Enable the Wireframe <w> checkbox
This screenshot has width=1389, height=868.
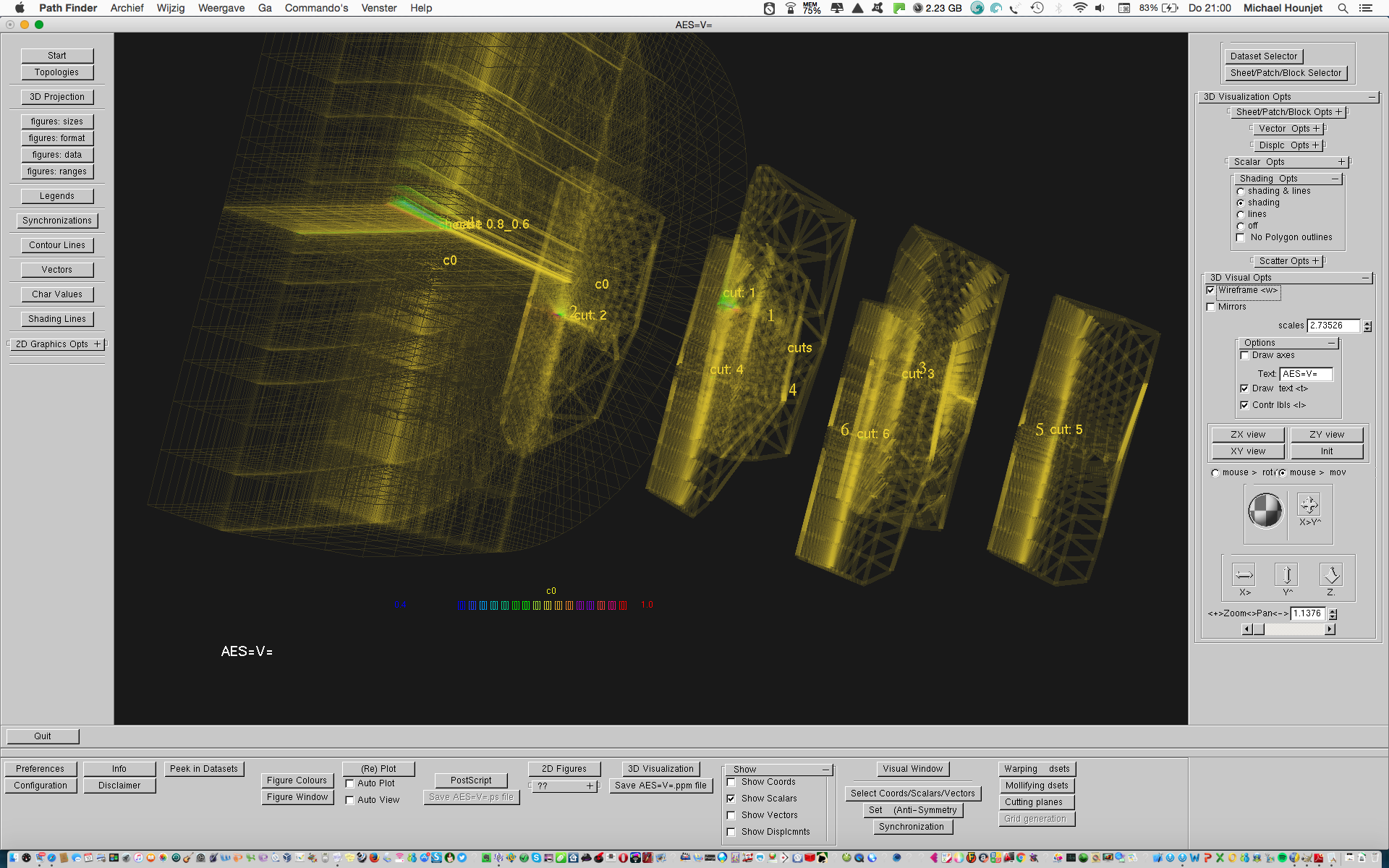[x=1210, y=290]
